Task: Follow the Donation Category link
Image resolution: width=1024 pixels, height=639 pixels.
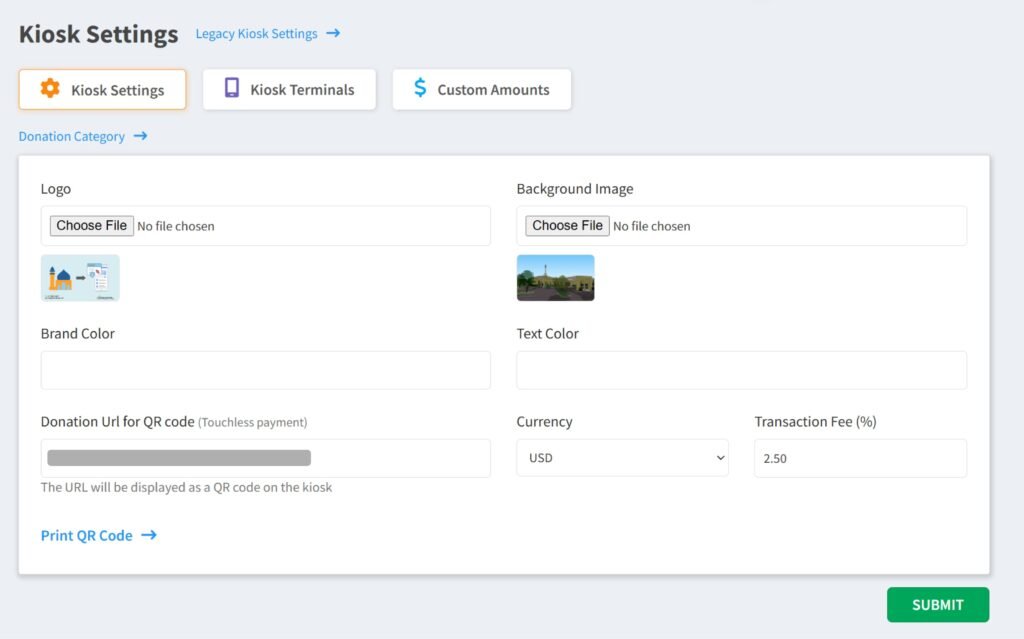Action: pyautogui.click(x=72, y=136)
